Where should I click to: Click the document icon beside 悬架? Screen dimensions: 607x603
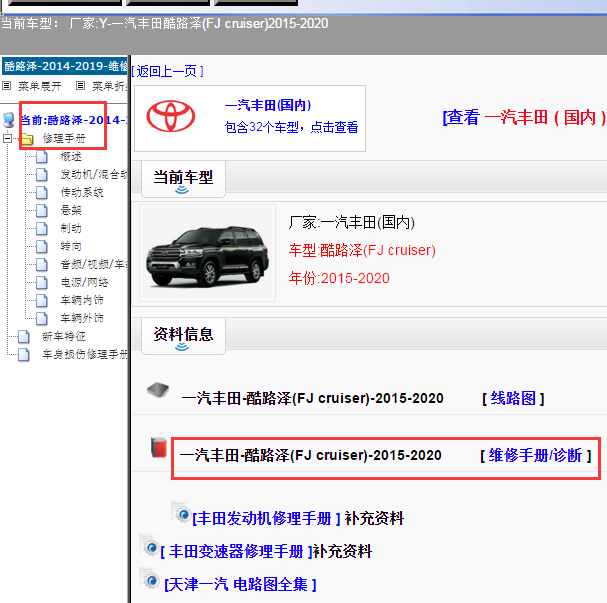click(x=41, y=211)
